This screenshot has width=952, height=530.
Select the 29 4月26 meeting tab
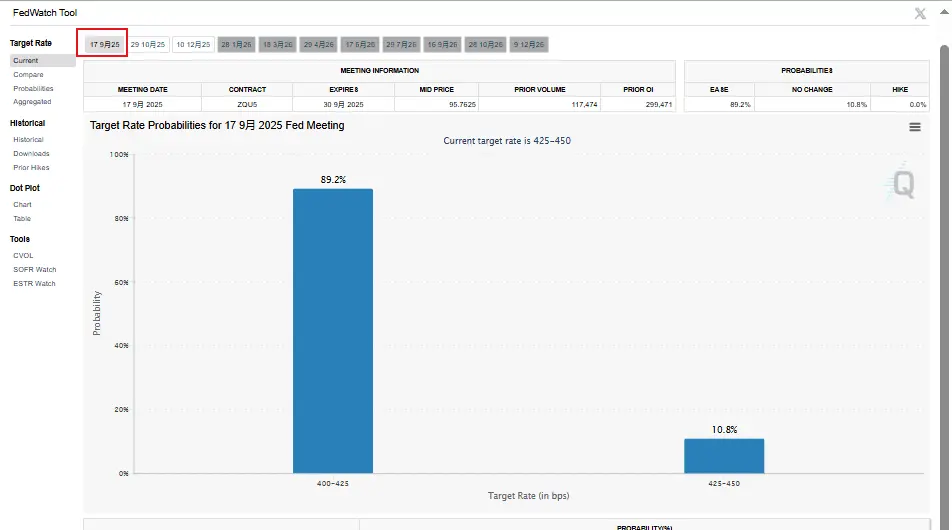tap(319, 44)
